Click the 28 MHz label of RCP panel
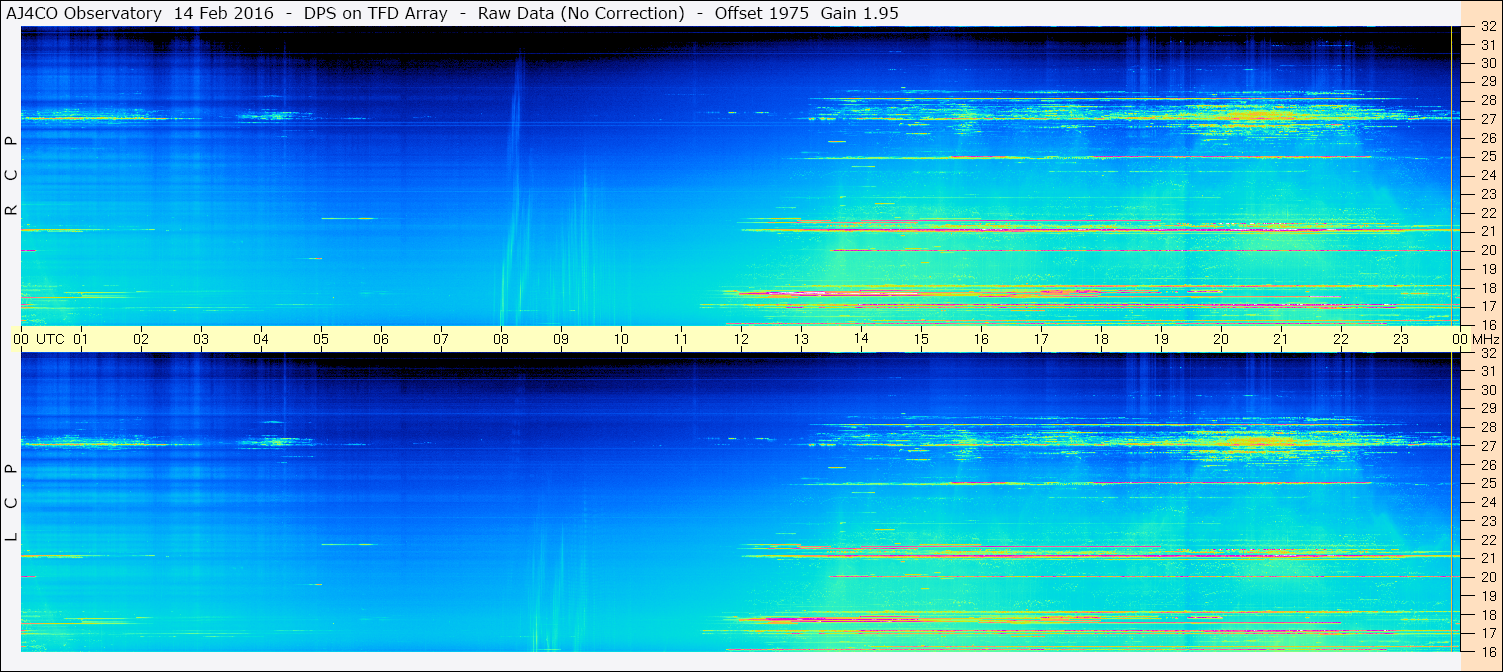This screenshot has width=1503, height=672. click(x=1487, y=100)
